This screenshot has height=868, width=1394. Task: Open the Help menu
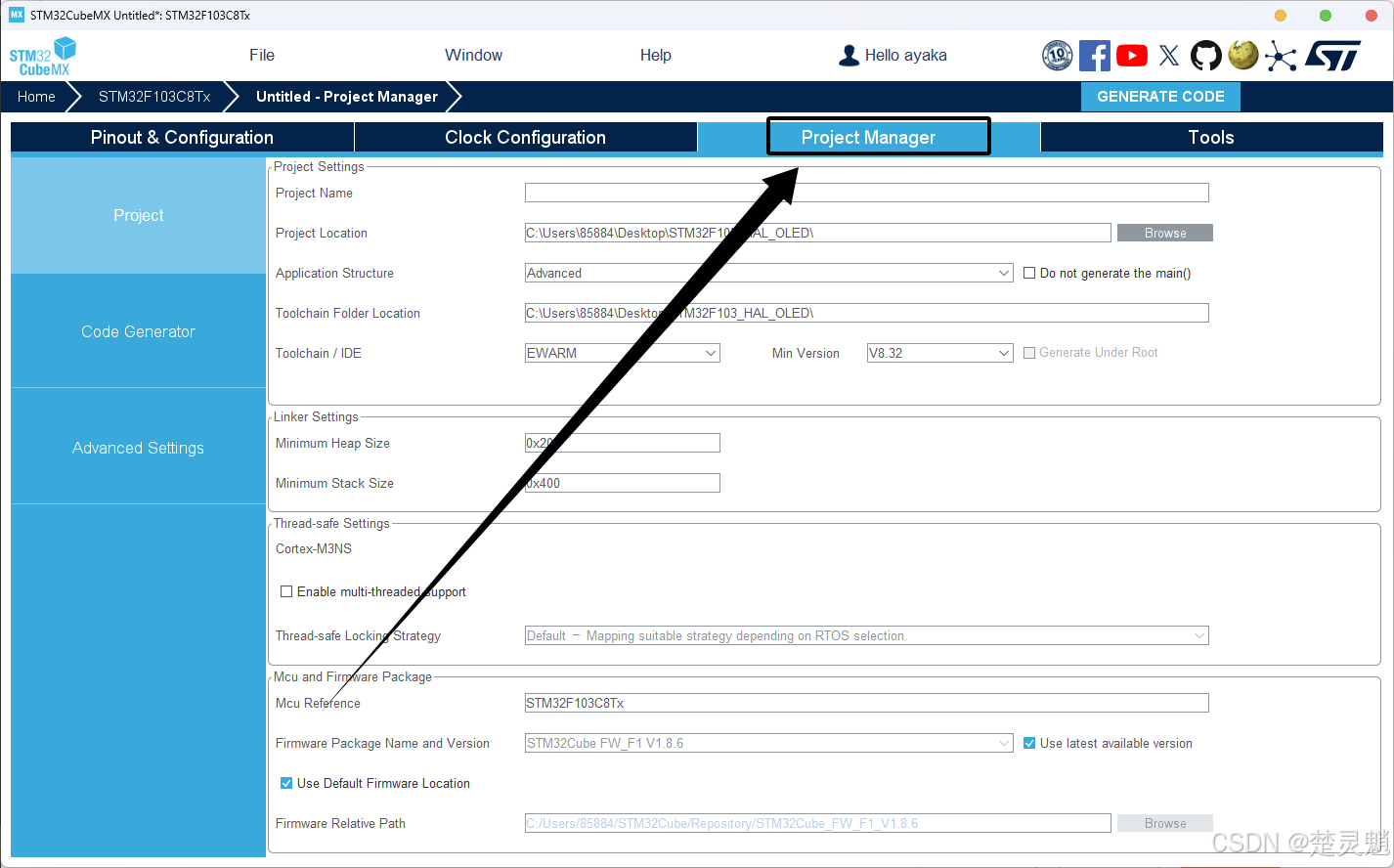656,56
